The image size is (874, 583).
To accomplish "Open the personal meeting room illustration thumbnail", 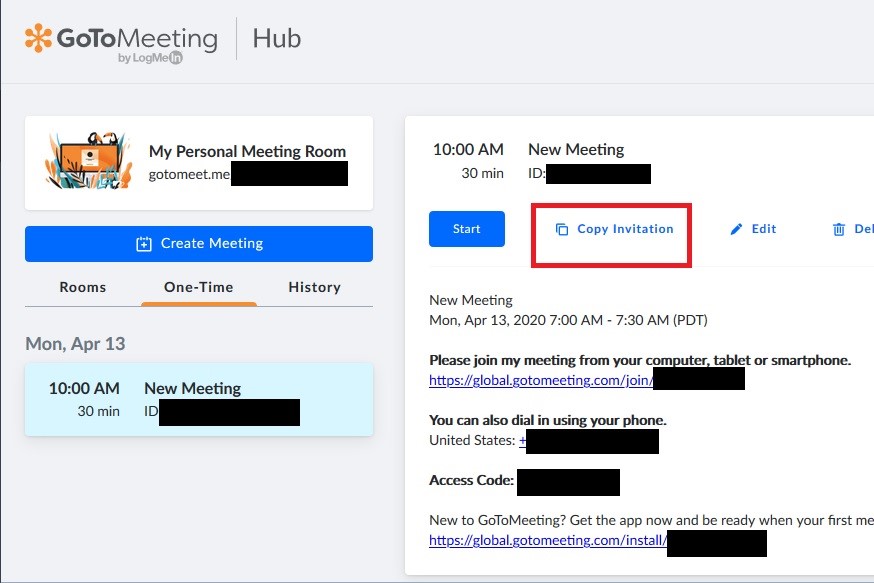I will pos(89,161).
